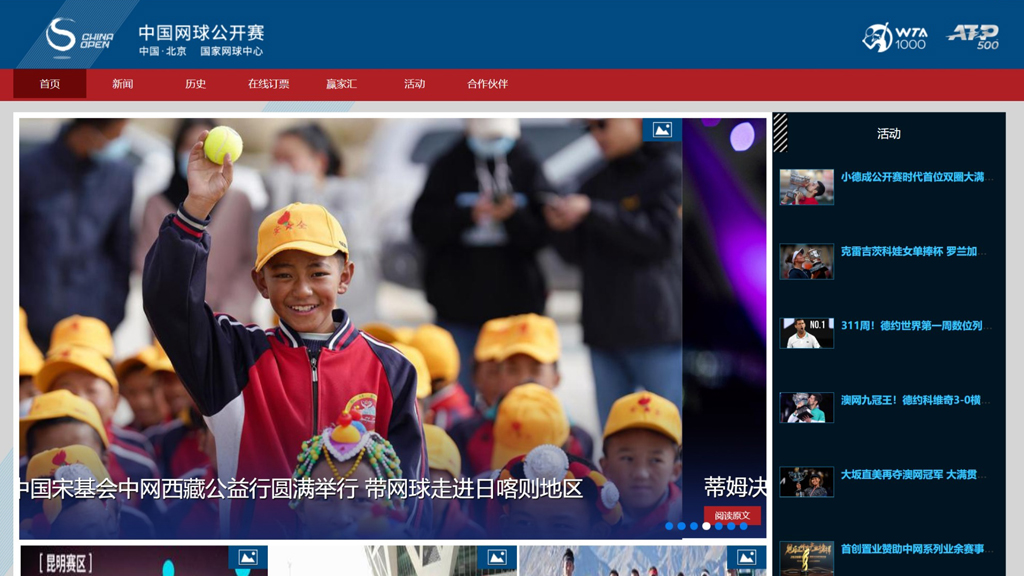Click the image icon on the 昆明赛区 card
Image resolution: width=1024 pixels, height=576 pixels.
(248, 557)
